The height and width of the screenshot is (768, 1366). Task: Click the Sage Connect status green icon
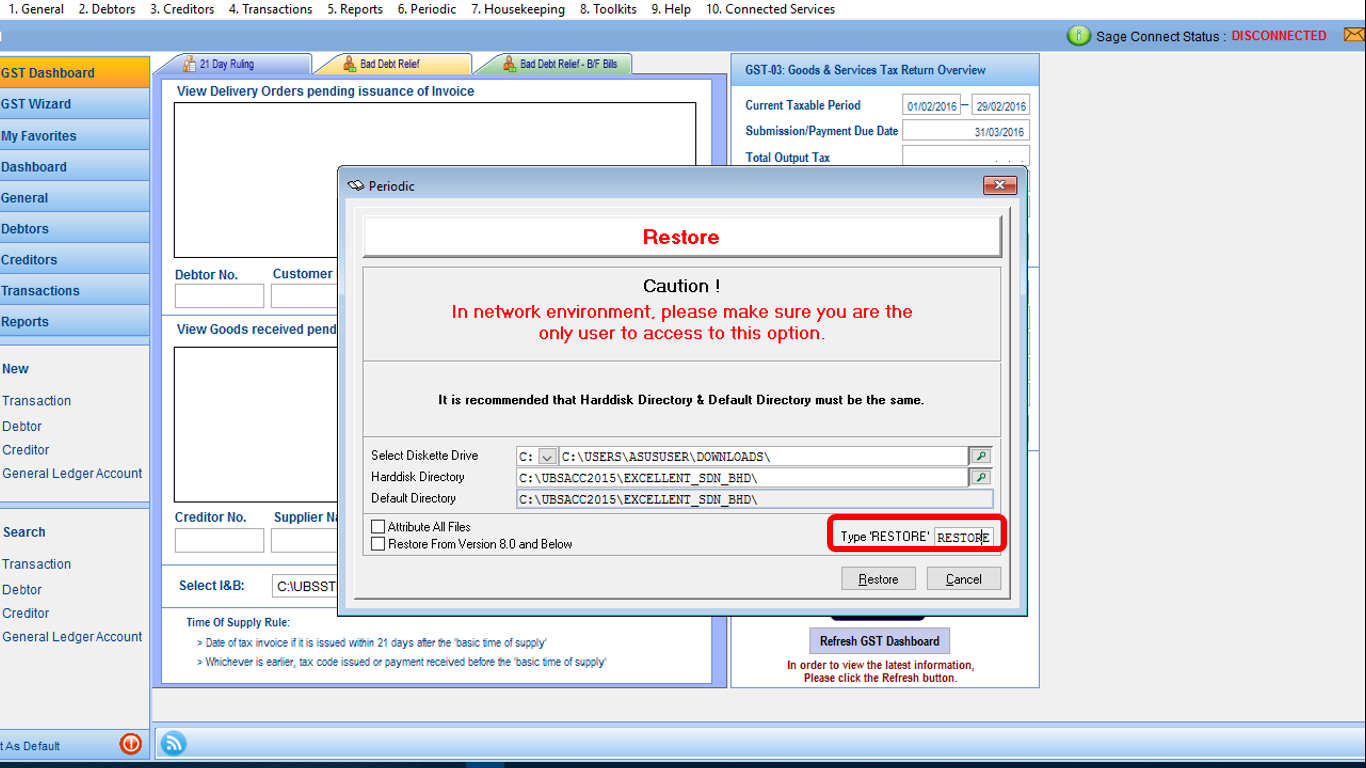point(1079,36)
